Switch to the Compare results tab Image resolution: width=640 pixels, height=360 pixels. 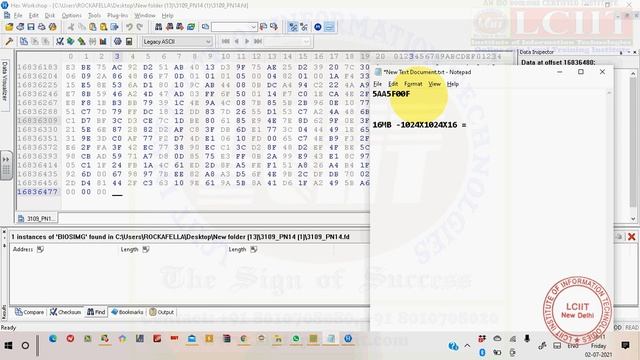pyautogui.click(x=29, y=312)
